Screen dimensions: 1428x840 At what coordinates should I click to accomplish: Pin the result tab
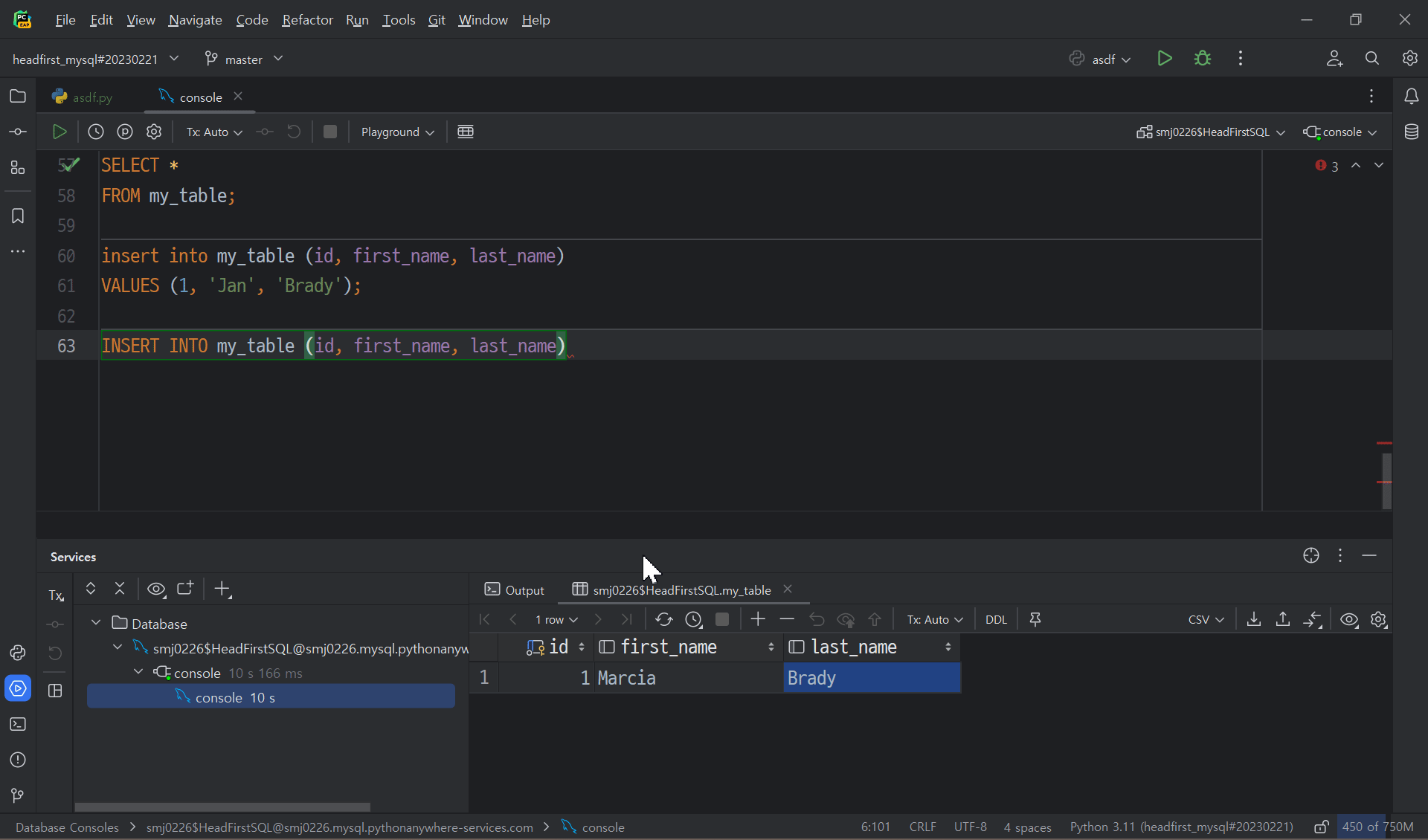click(x=1035, y=619)
